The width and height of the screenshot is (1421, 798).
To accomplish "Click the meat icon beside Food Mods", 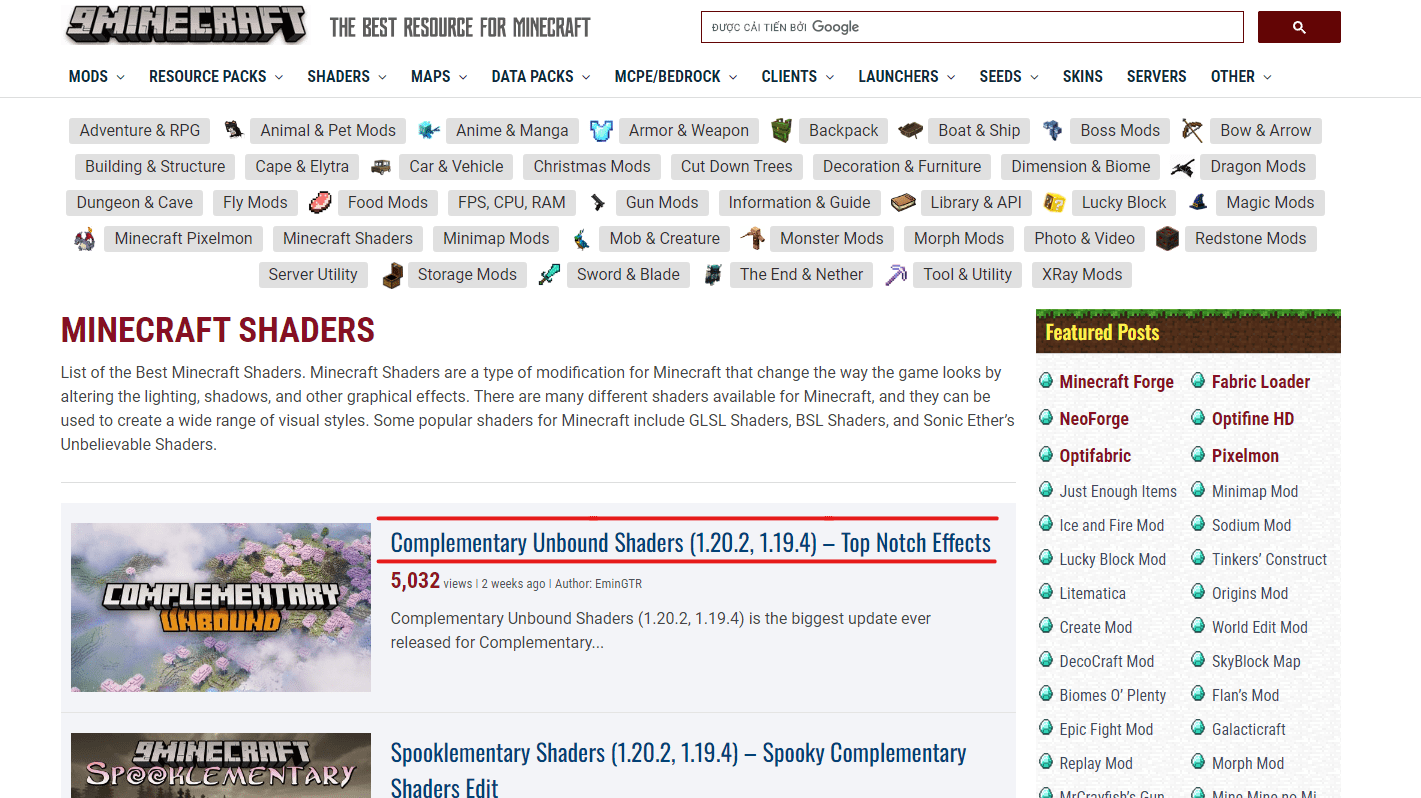I will [320, 202].
